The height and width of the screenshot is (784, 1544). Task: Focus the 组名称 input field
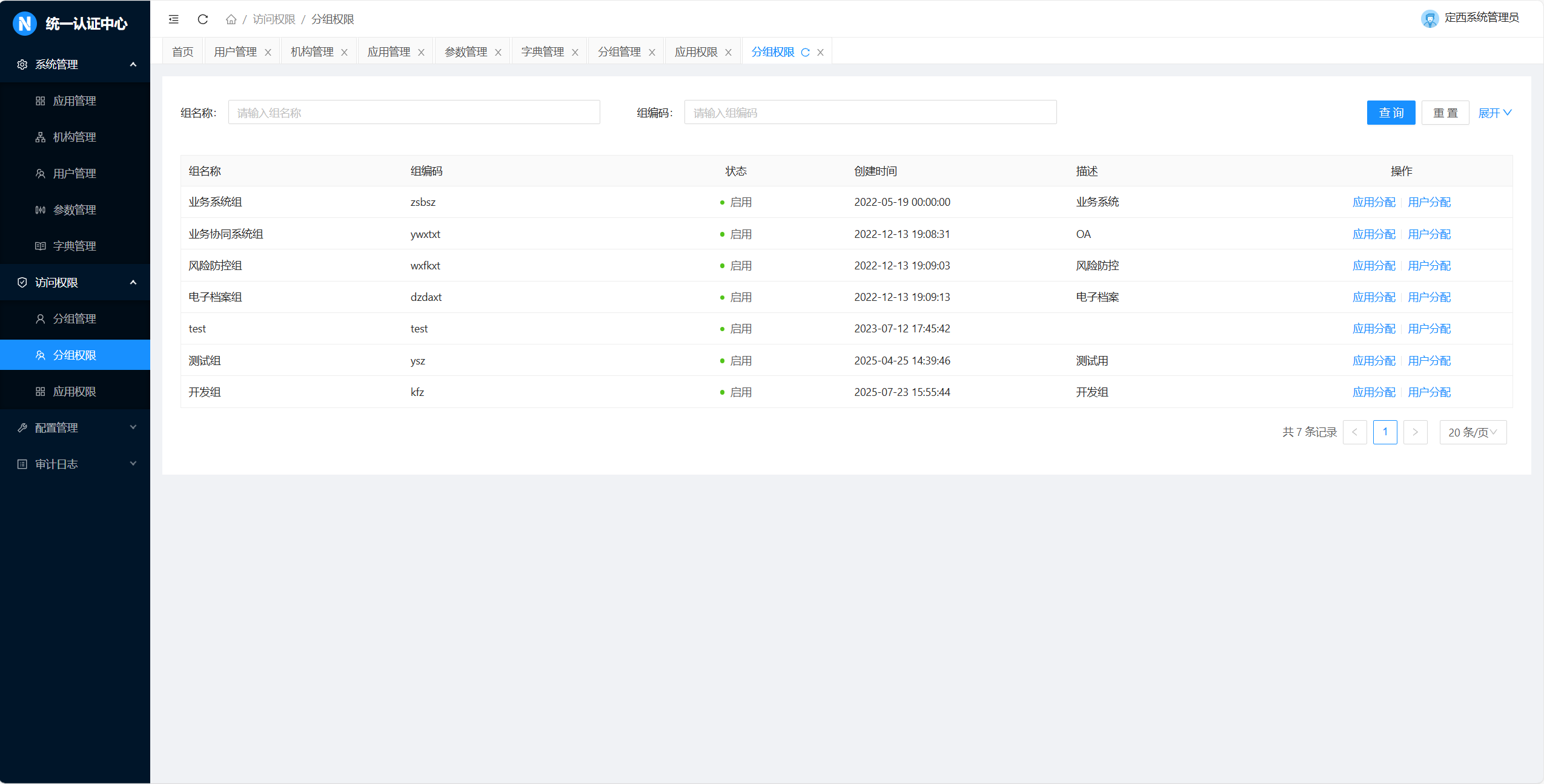click(414, 113)
